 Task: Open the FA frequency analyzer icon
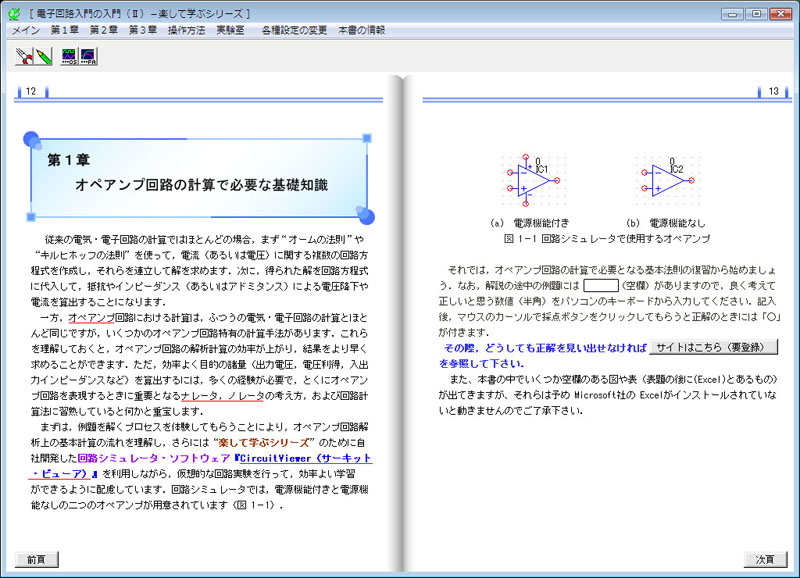[89, 56]
